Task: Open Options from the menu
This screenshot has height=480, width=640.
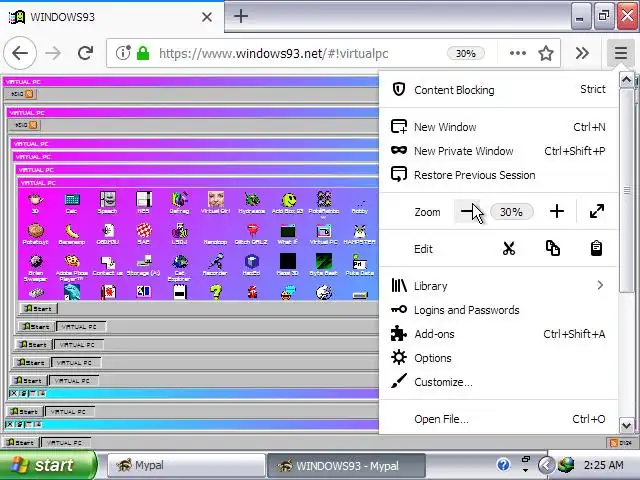Action: point(498,358)
